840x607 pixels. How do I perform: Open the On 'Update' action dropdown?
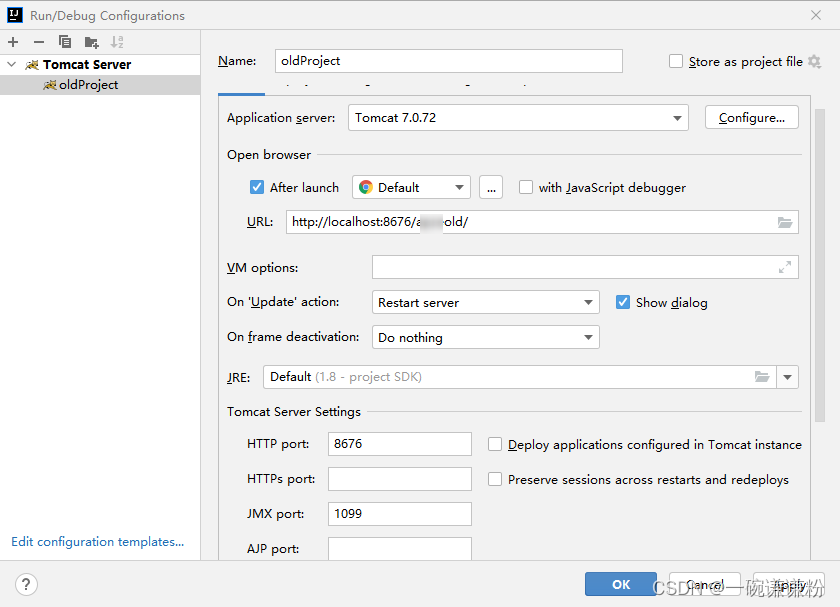pos(485,302)
